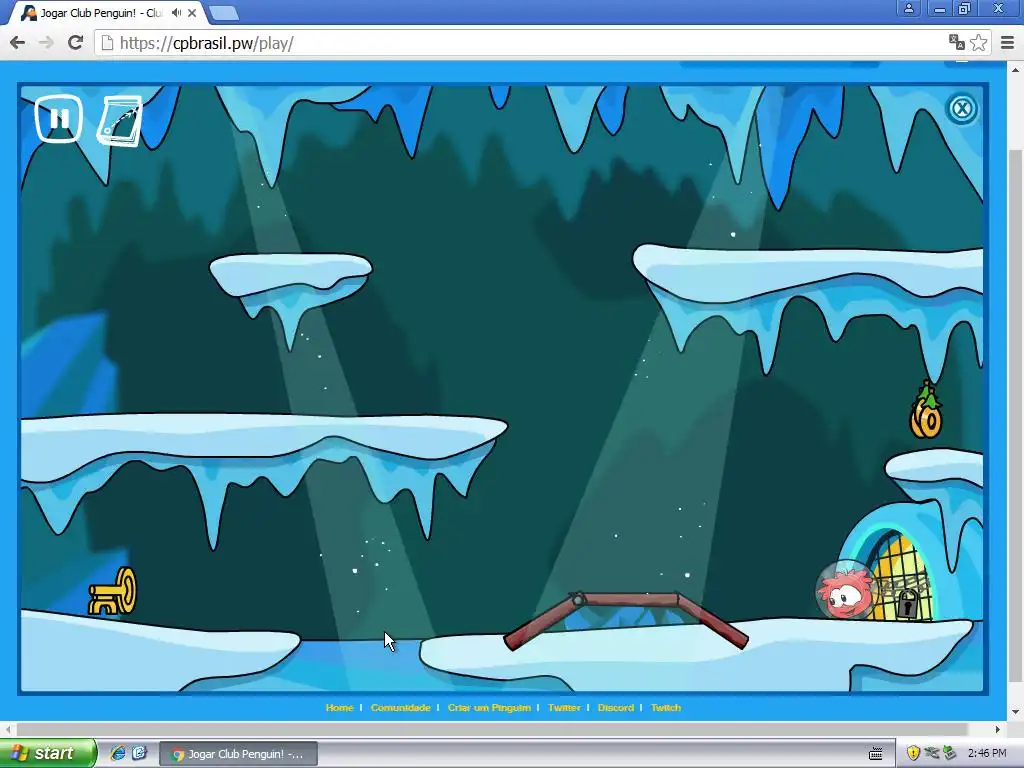Click the translate page icon in address bar

point(957,43)
